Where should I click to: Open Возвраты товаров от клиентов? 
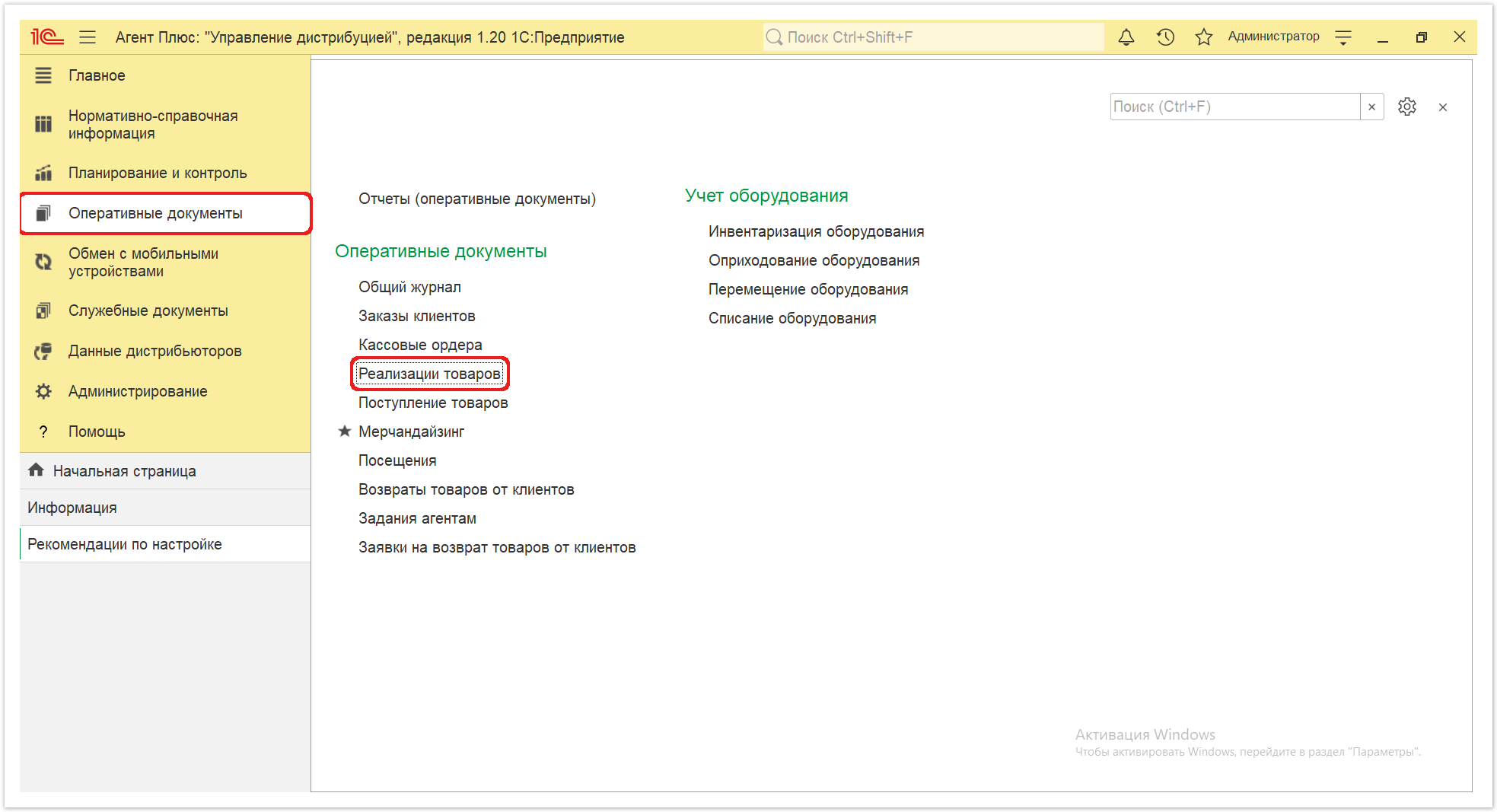click(x=466, y=489)
